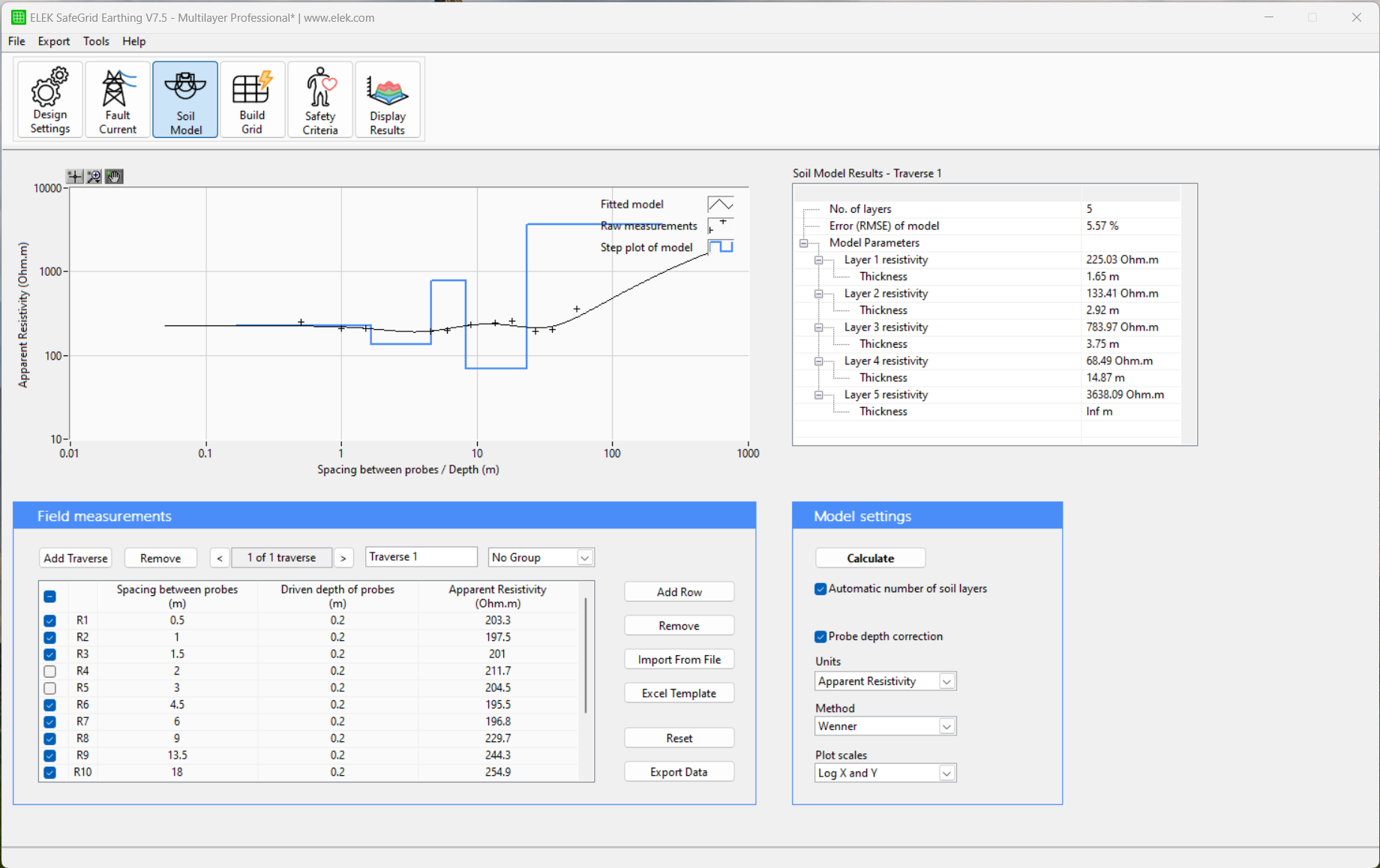Click the Fitted model legend line icon
Viewport: 1380px width, 868px height.
[721, 205]
